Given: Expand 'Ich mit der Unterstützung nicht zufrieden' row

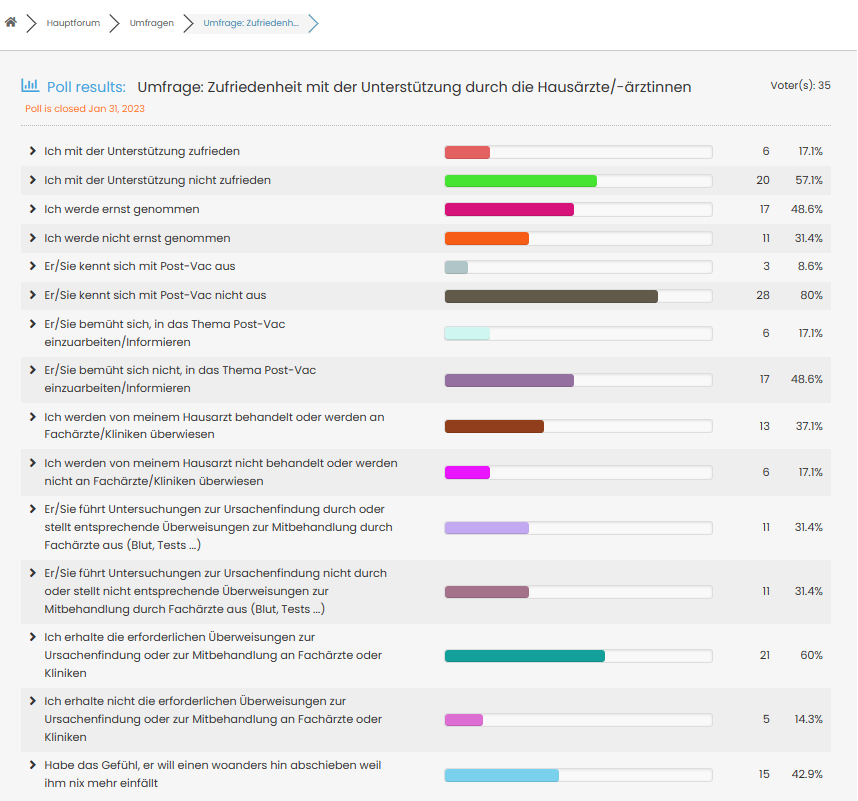Looking at the screenshot, I should tap(33, 180).
